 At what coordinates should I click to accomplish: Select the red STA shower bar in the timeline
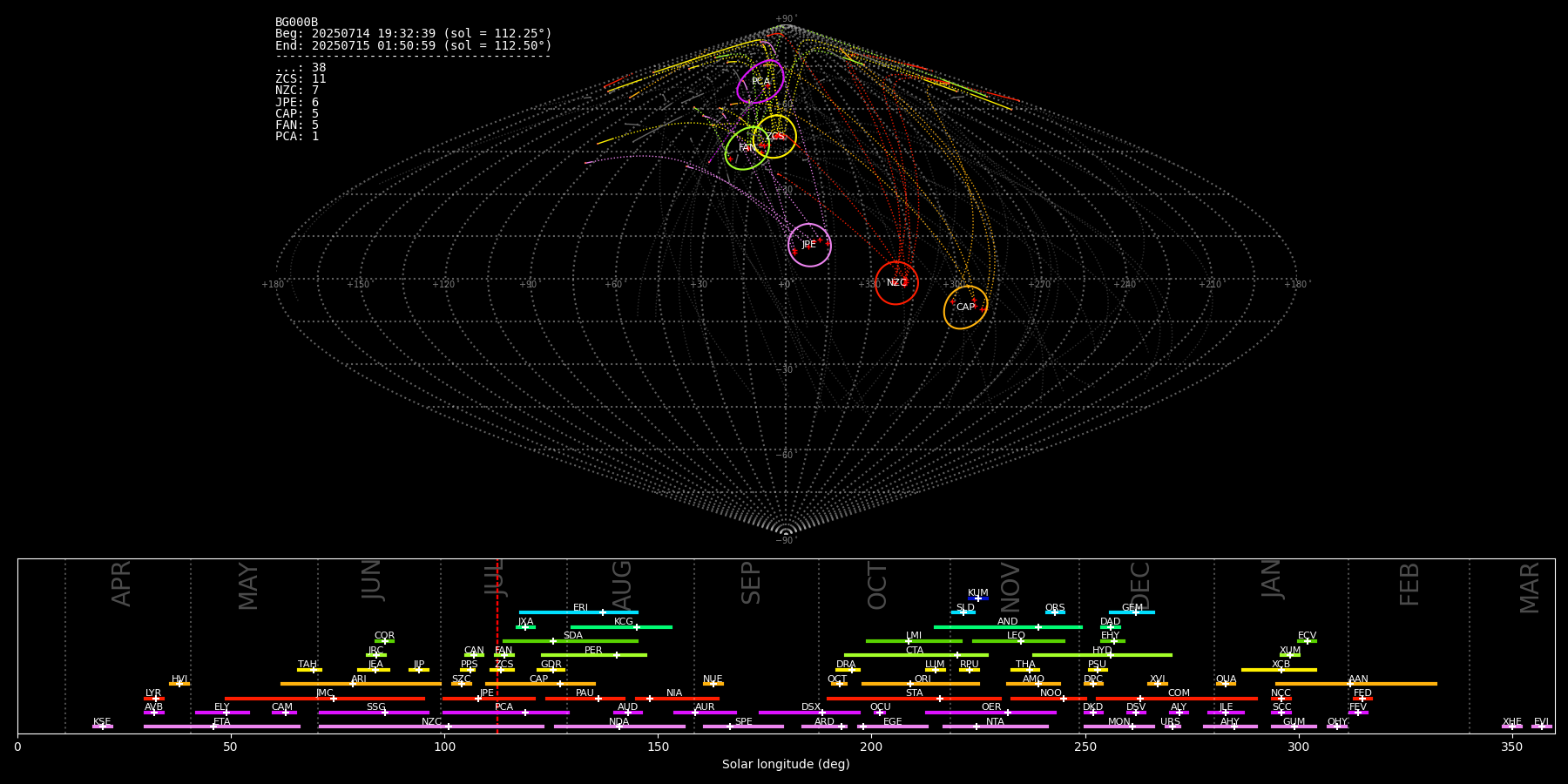914,699
